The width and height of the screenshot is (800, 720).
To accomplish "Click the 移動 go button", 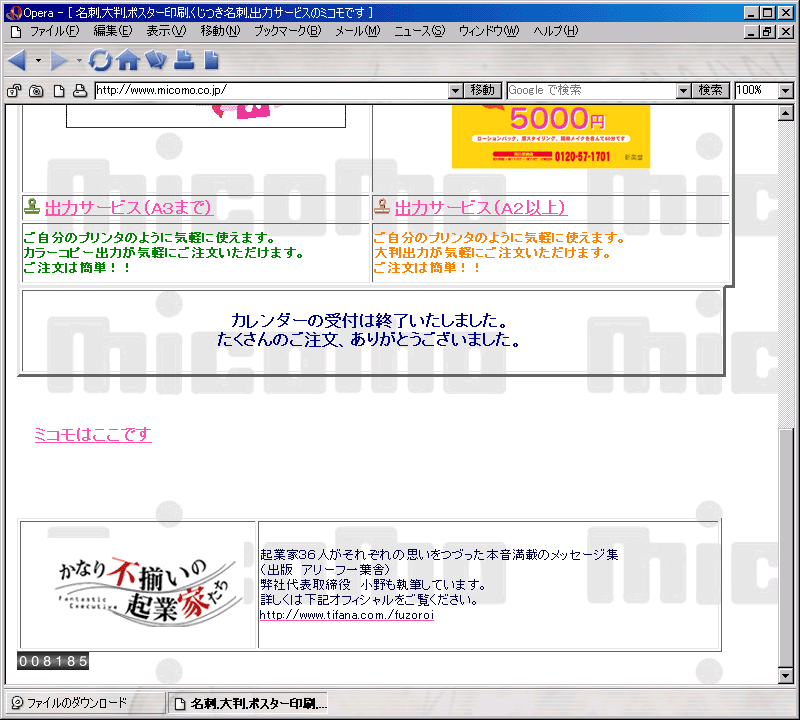I will (483, 91).
